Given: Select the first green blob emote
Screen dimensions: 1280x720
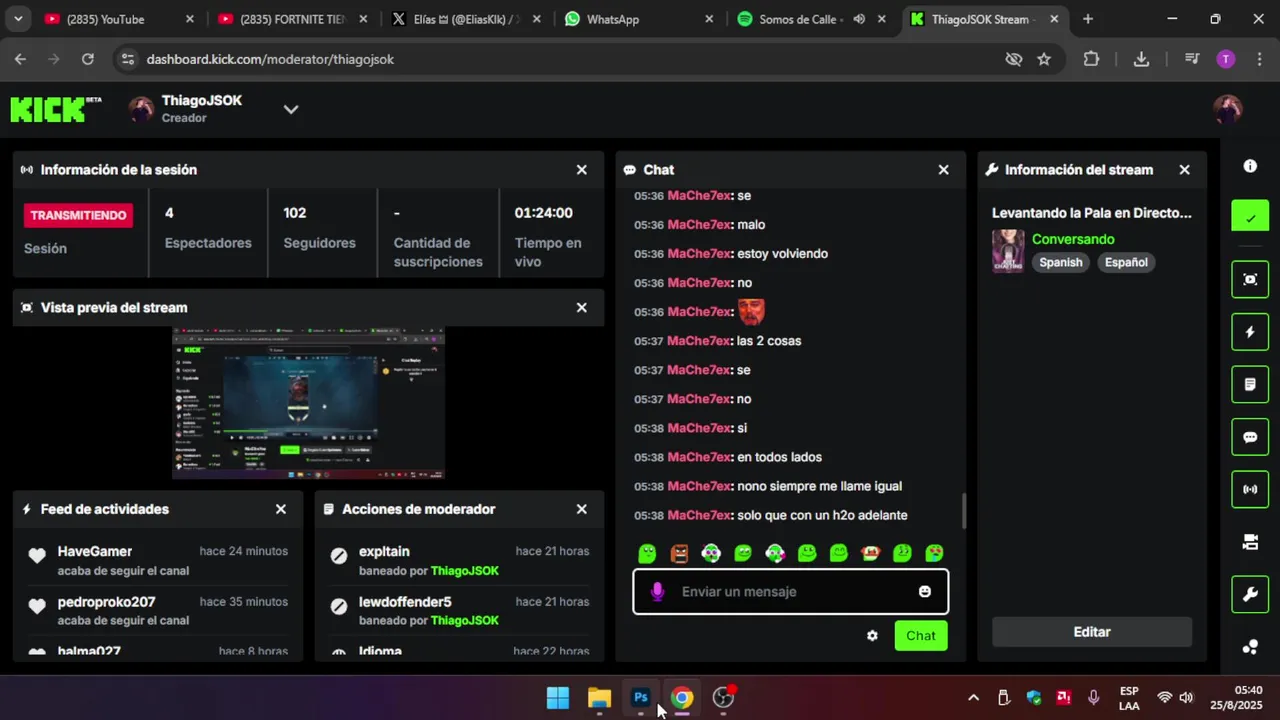Looking at the screenshot, I should click(x=647, y=553).
